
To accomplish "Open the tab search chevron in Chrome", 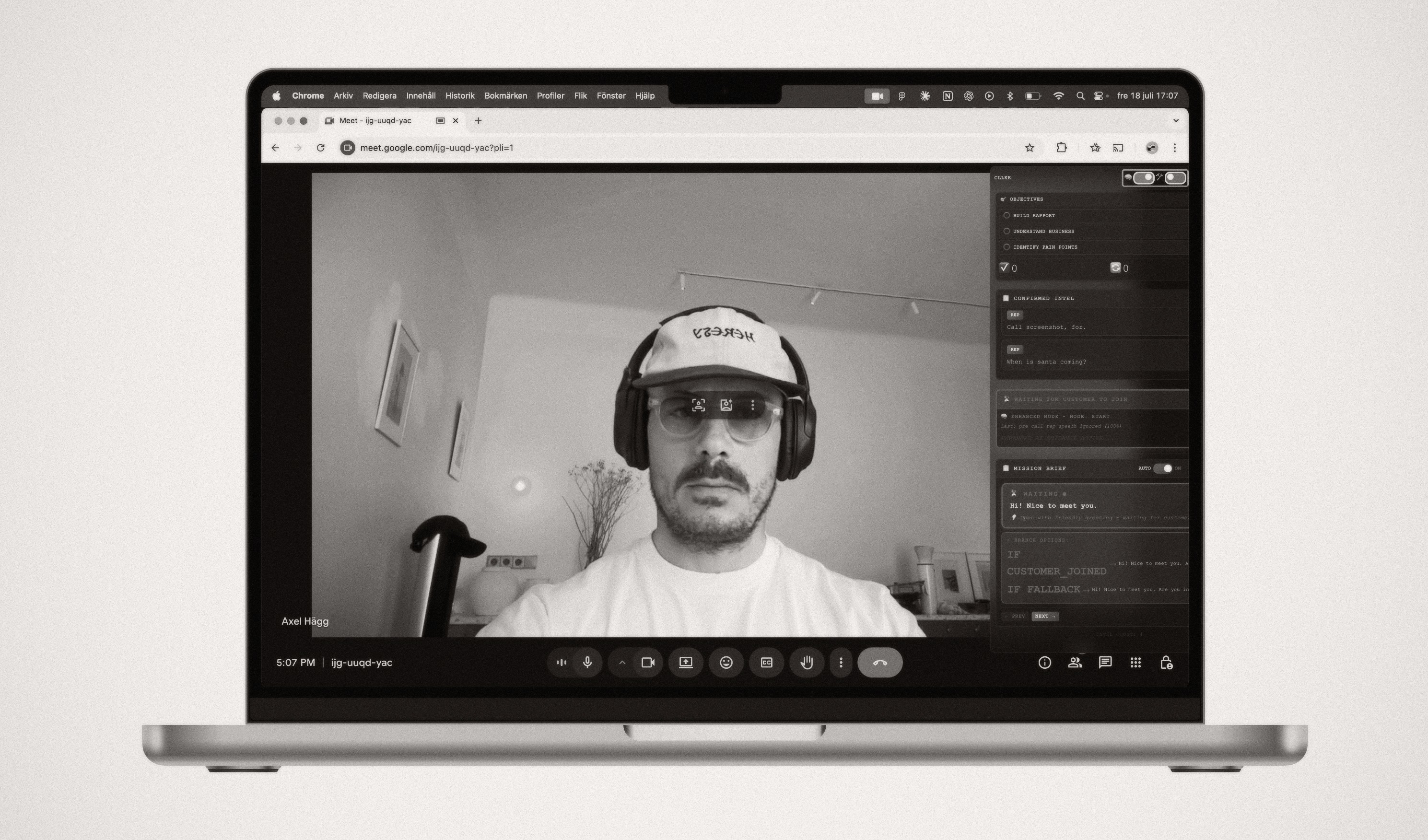I will coord(1176,121).
